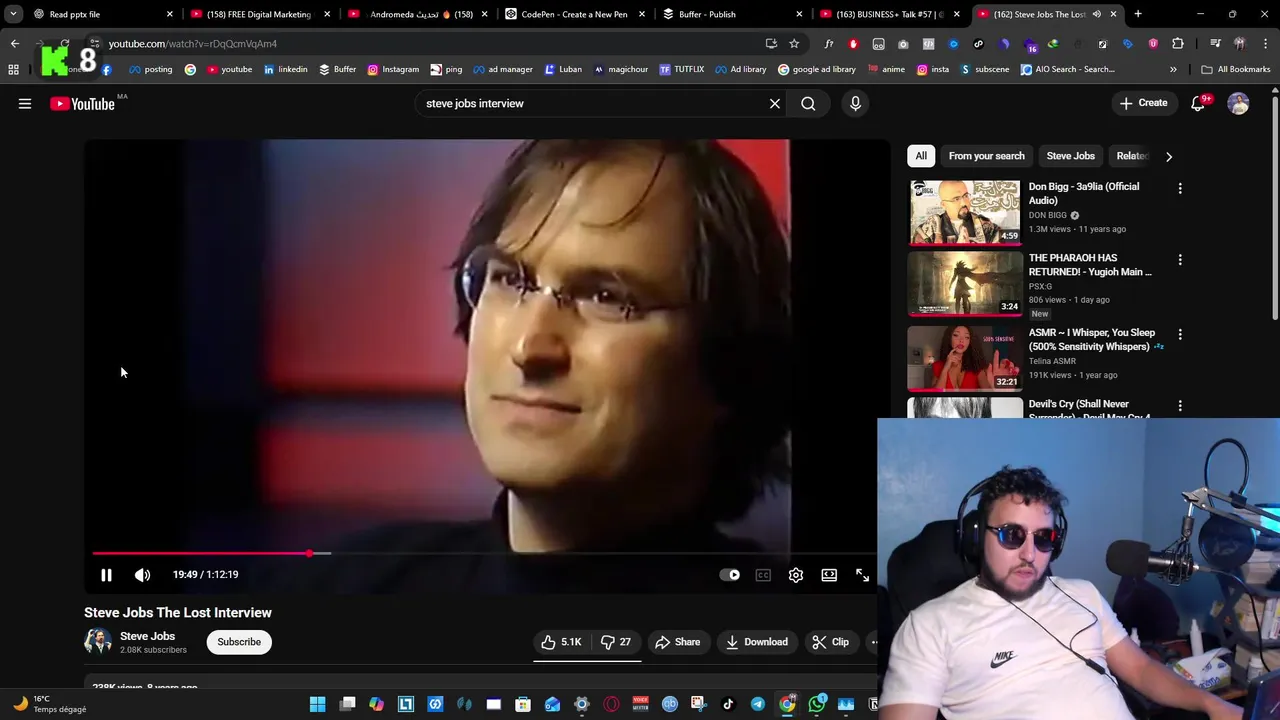Open the browser apps grid icon

13,70
